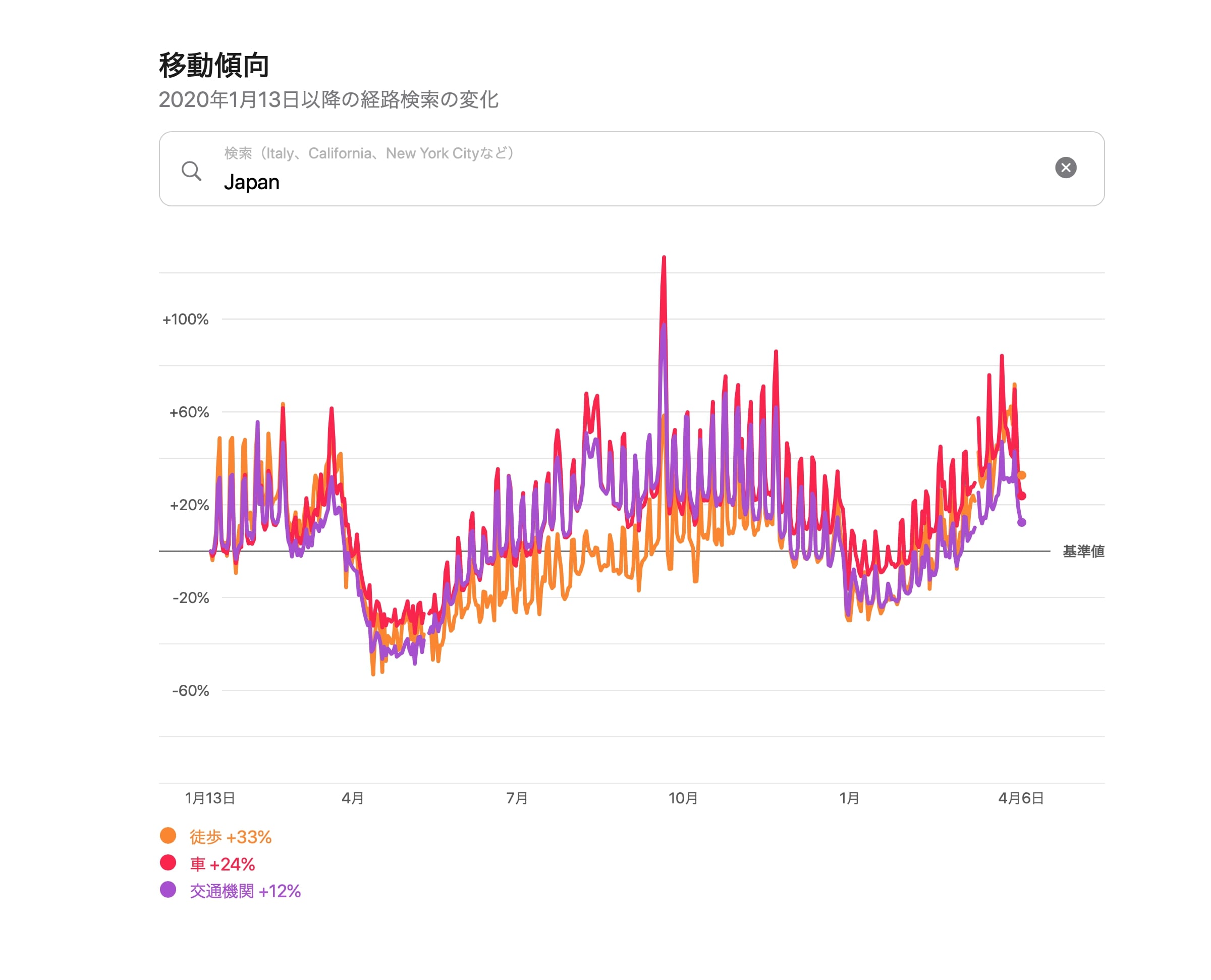Click the purple endpoint marker on chart
1211x980 pixels.
click(x=1021, y=522)
